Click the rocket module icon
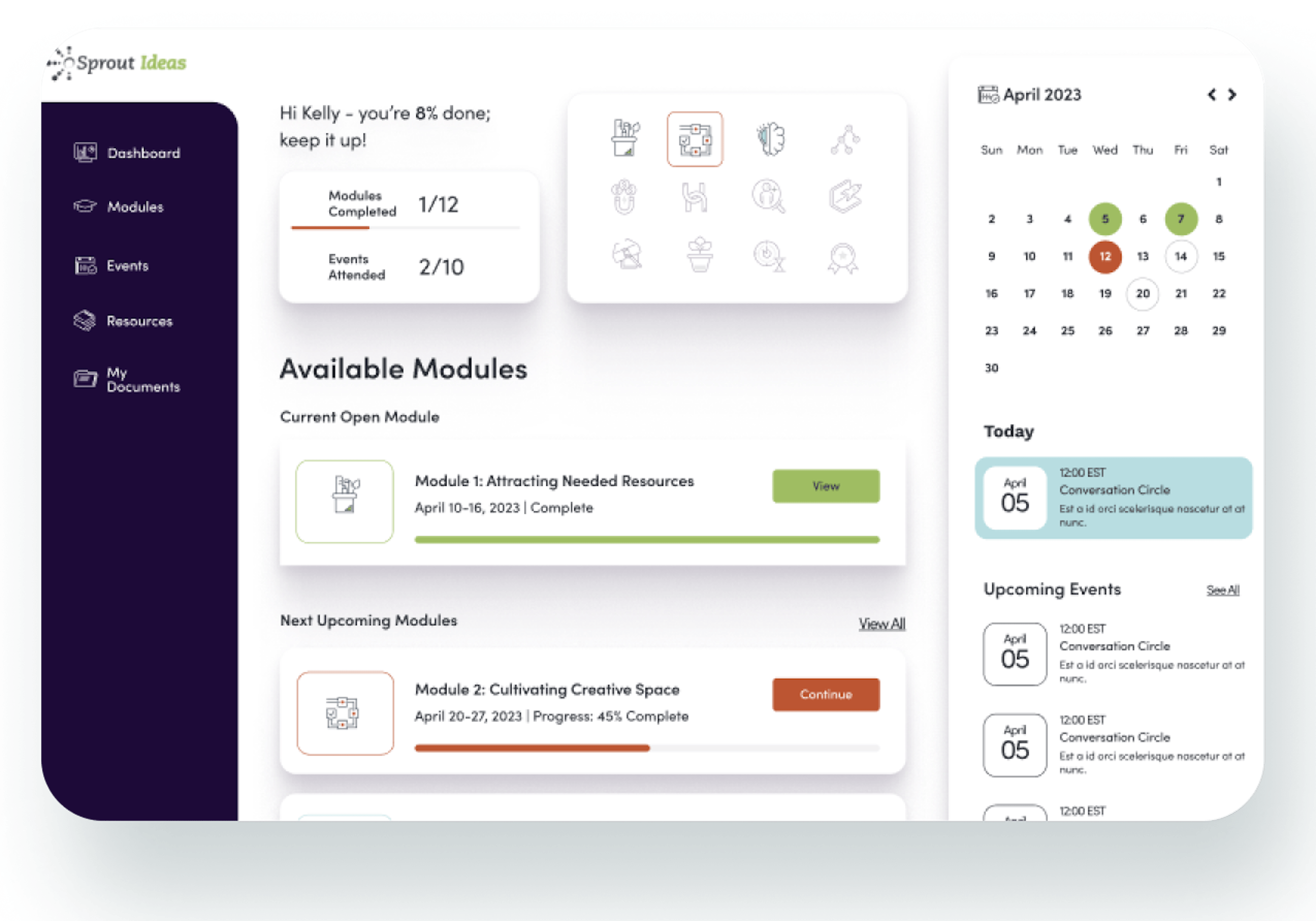The width and height of the screenshot is (1316, 921). [845, 197]
